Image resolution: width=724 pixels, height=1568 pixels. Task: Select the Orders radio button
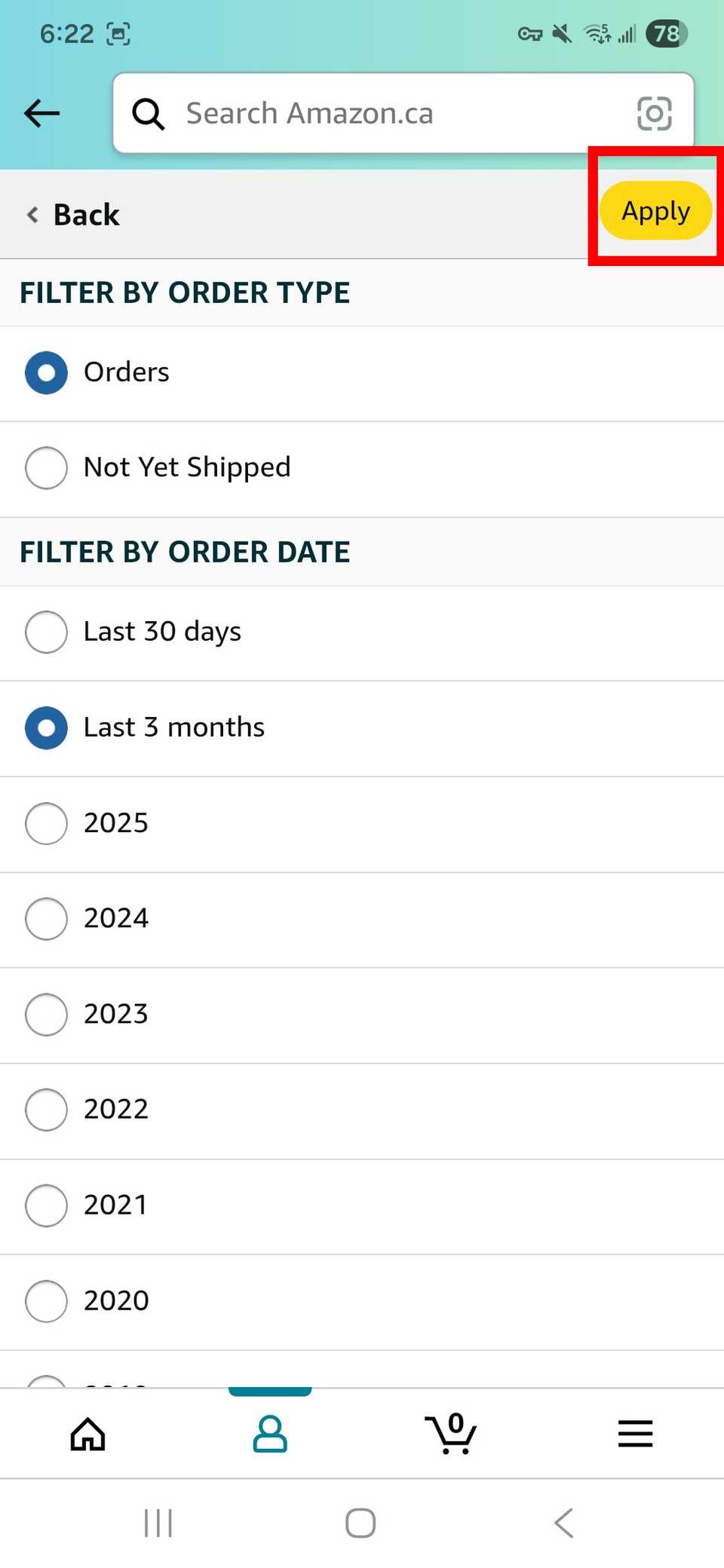(46, 372)
